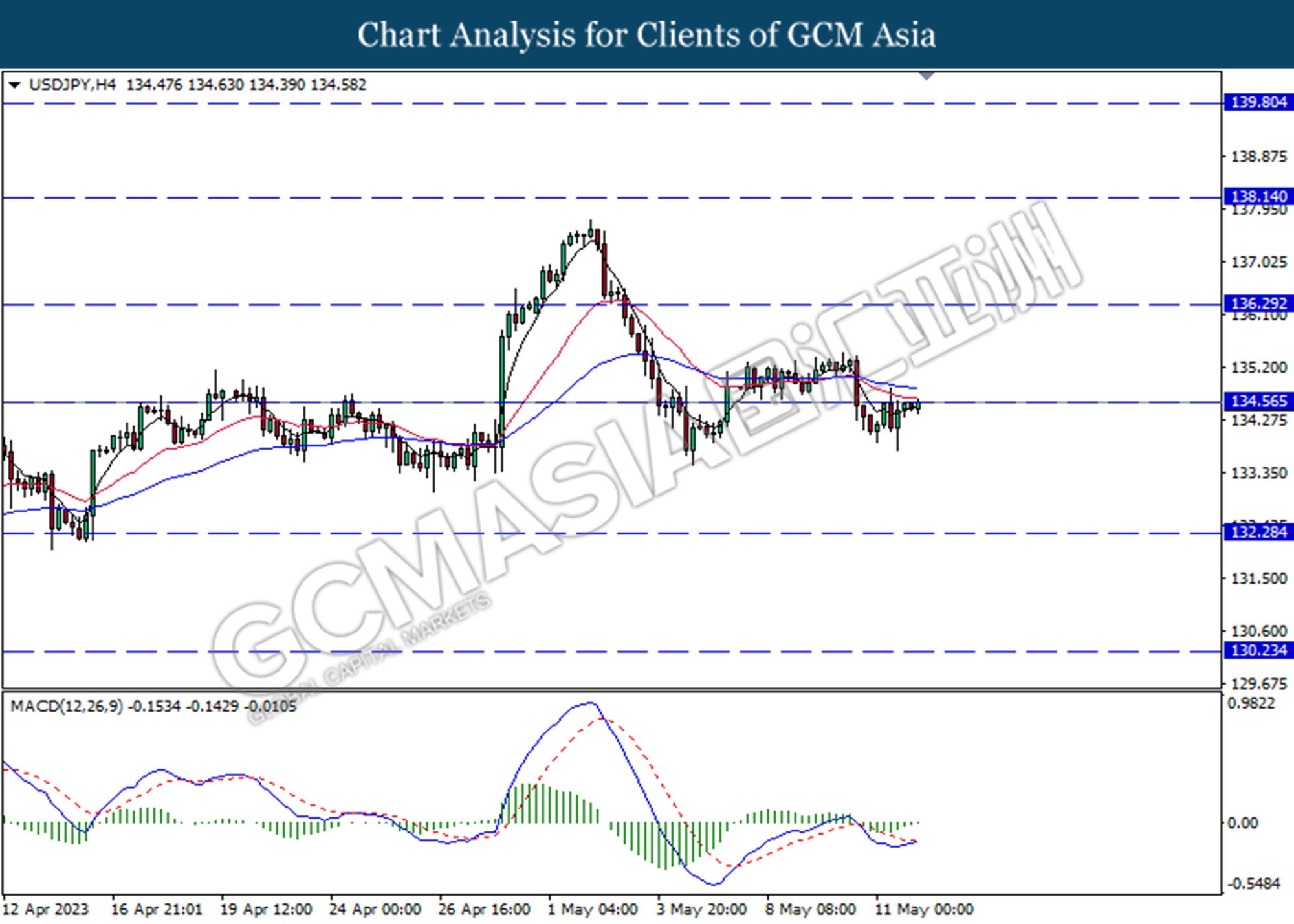Click the 0.00 MACD scale value
This screenshot has width=1294, height=924.
click(x=1242, y=823)
